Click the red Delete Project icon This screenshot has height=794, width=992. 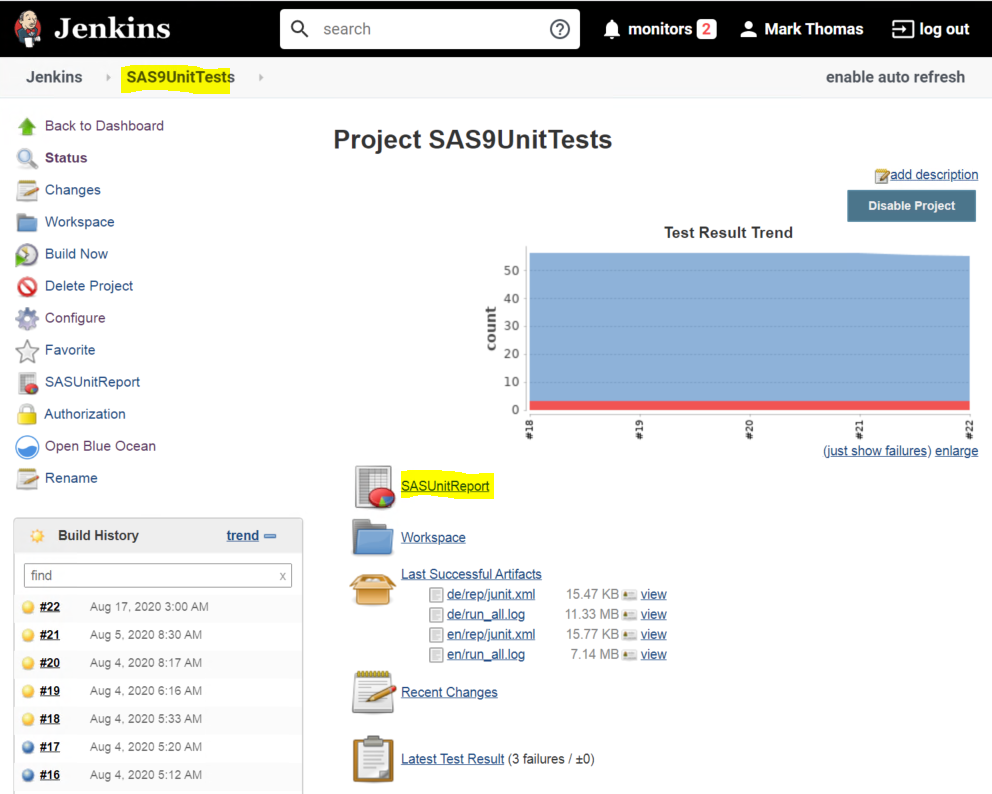point(27,287)
